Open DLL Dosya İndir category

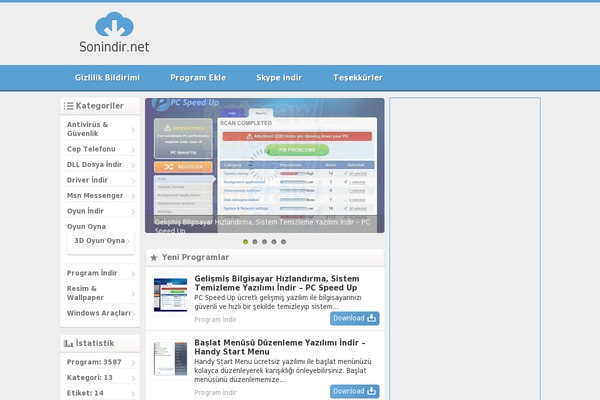tap(95, 165)
